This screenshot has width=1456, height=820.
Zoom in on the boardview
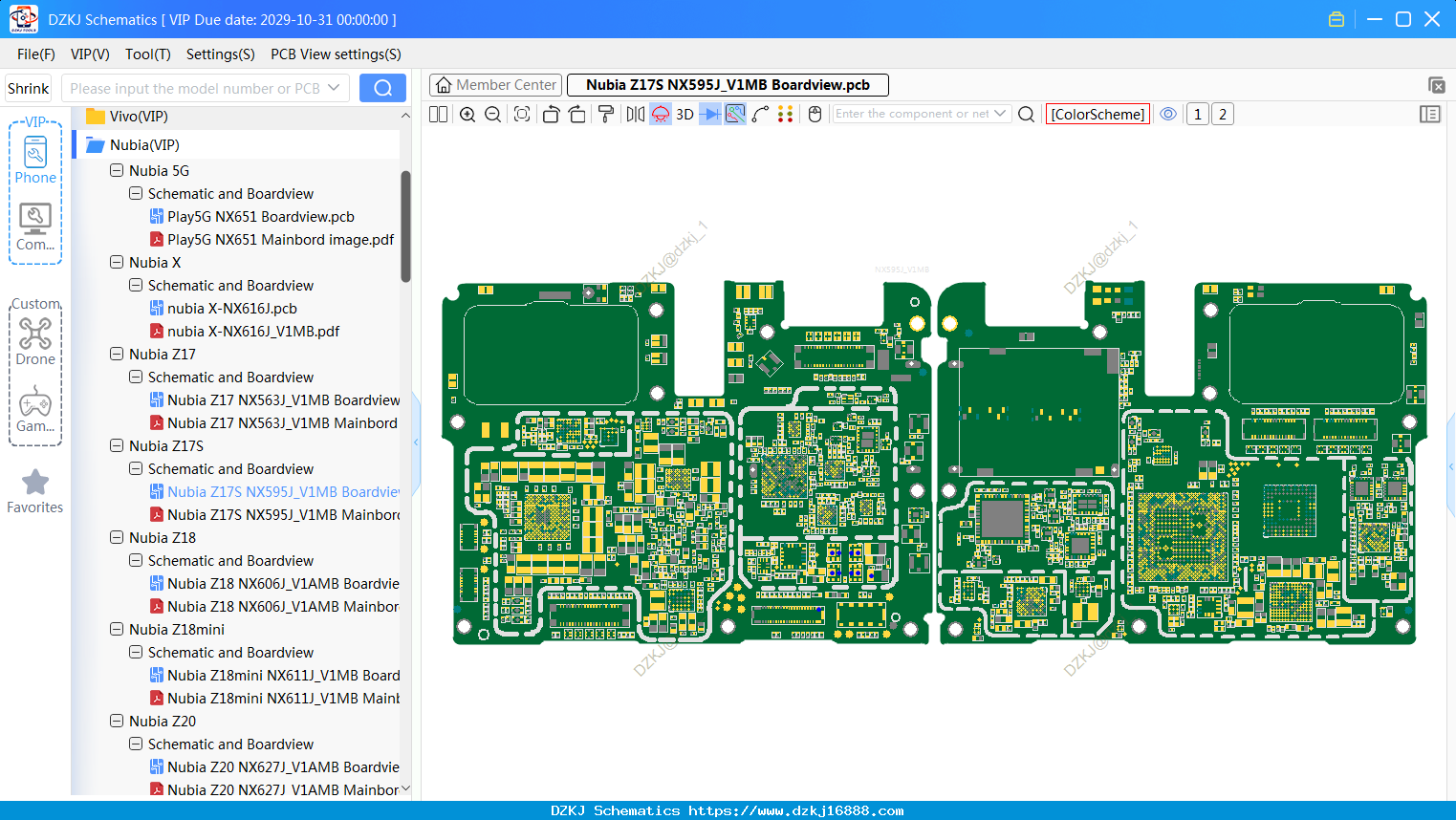tap(467, 114)
